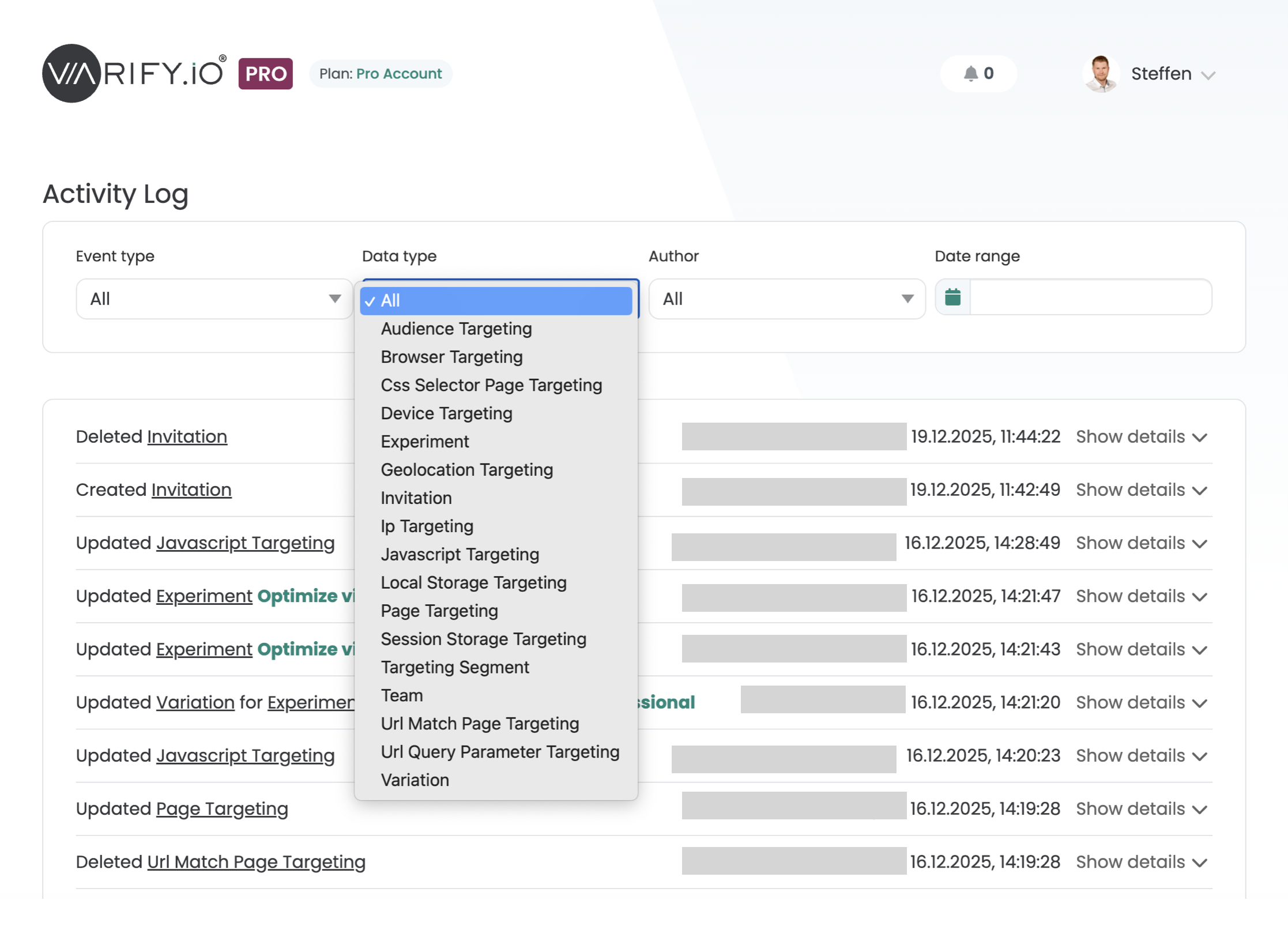This screenshot has width=1288, height=926.
Task: Click the PRO badge
Action: (x=265, y=73)
